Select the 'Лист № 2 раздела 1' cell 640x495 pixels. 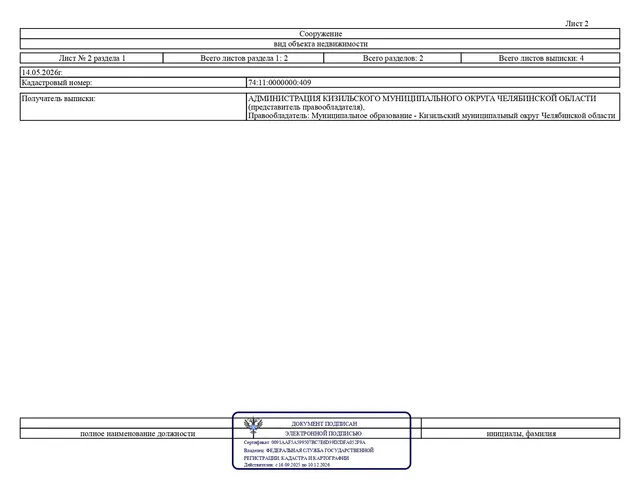[x=92, y=58]
